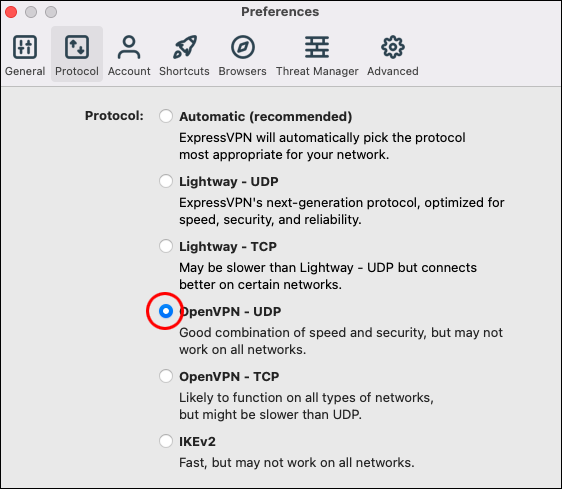562x489 pixels.
Task: Switch to the Threat Manager tab label
Action: click(x=317, y=71)
